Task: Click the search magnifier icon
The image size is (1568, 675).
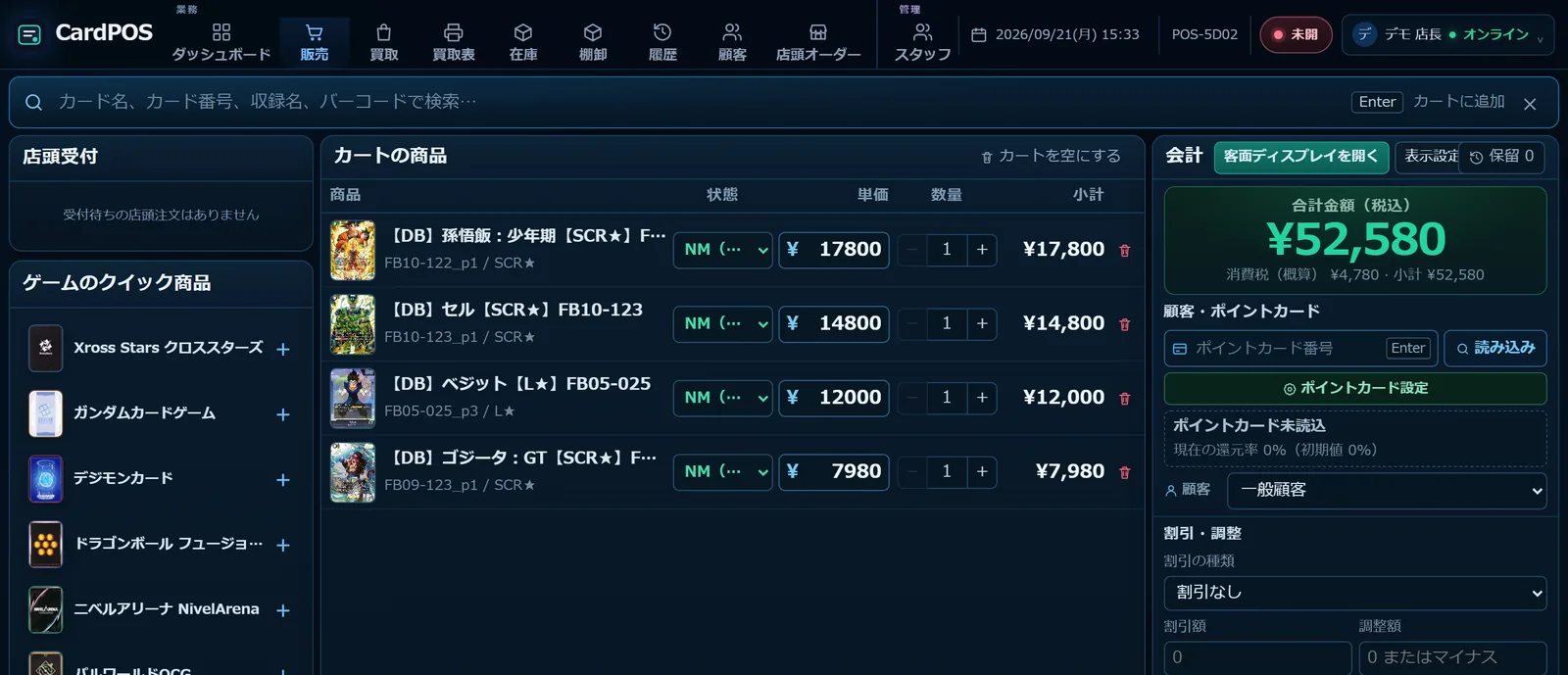Action: tap(33, 102)
